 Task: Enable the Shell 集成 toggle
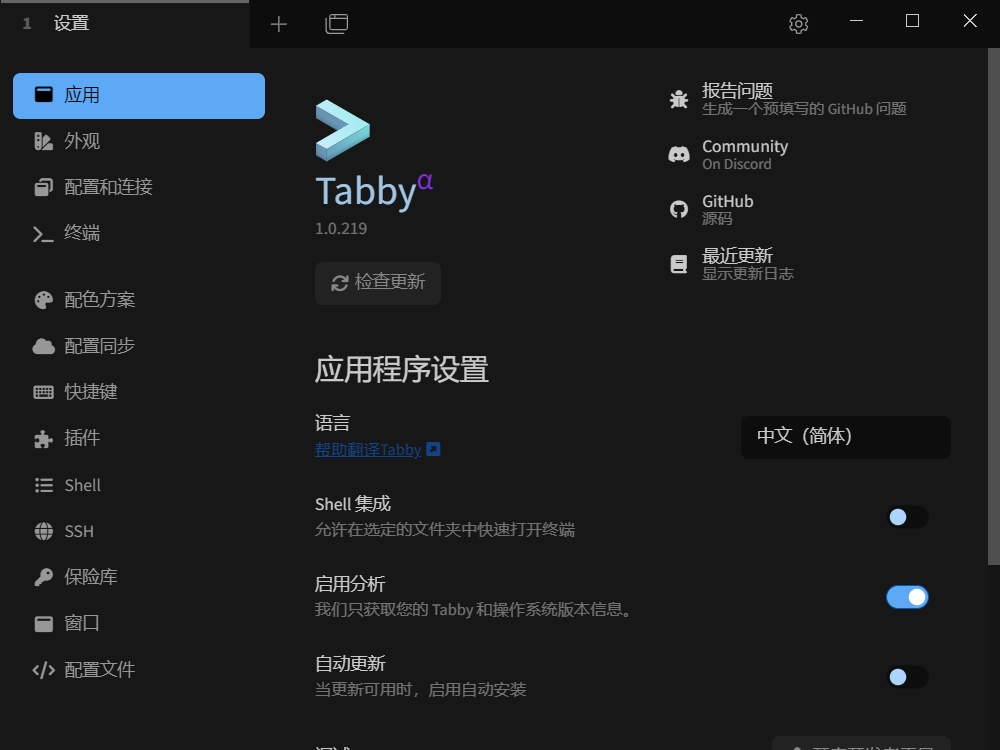point(907,517)
